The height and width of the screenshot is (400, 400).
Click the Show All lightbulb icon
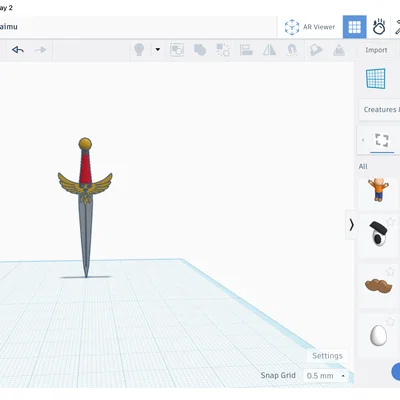click(139, 50)
